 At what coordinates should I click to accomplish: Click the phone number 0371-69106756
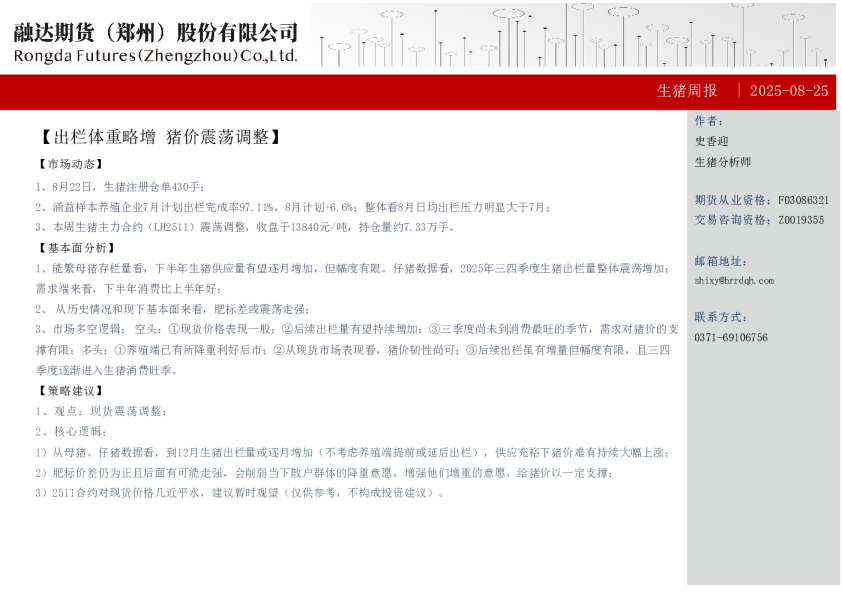tap(731, 338)
